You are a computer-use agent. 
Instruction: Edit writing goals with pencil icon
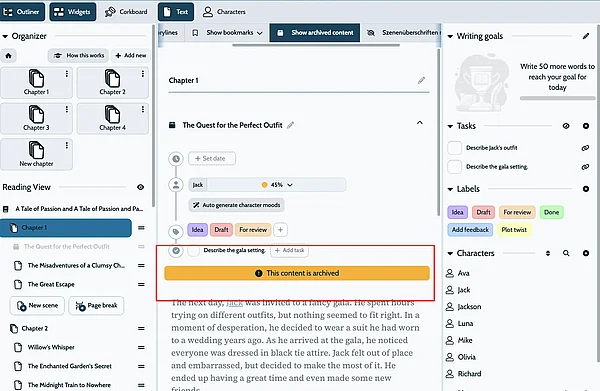(586, 36)
